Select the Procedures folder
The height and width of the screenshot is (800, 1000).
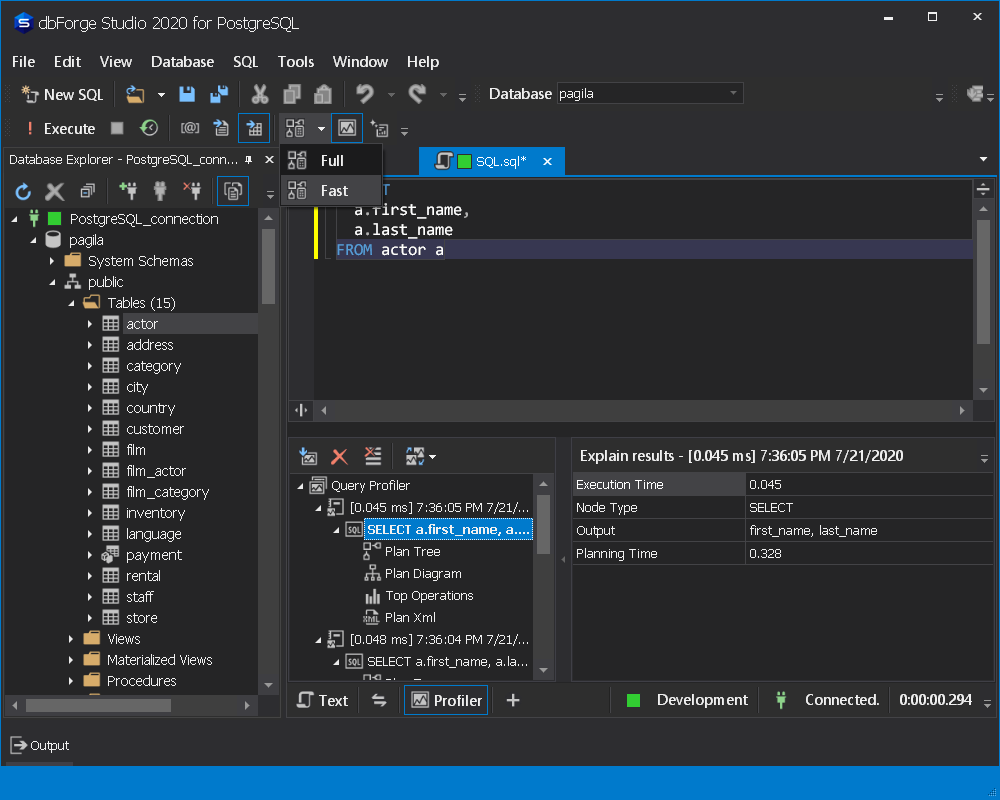[x=141, y=681]
